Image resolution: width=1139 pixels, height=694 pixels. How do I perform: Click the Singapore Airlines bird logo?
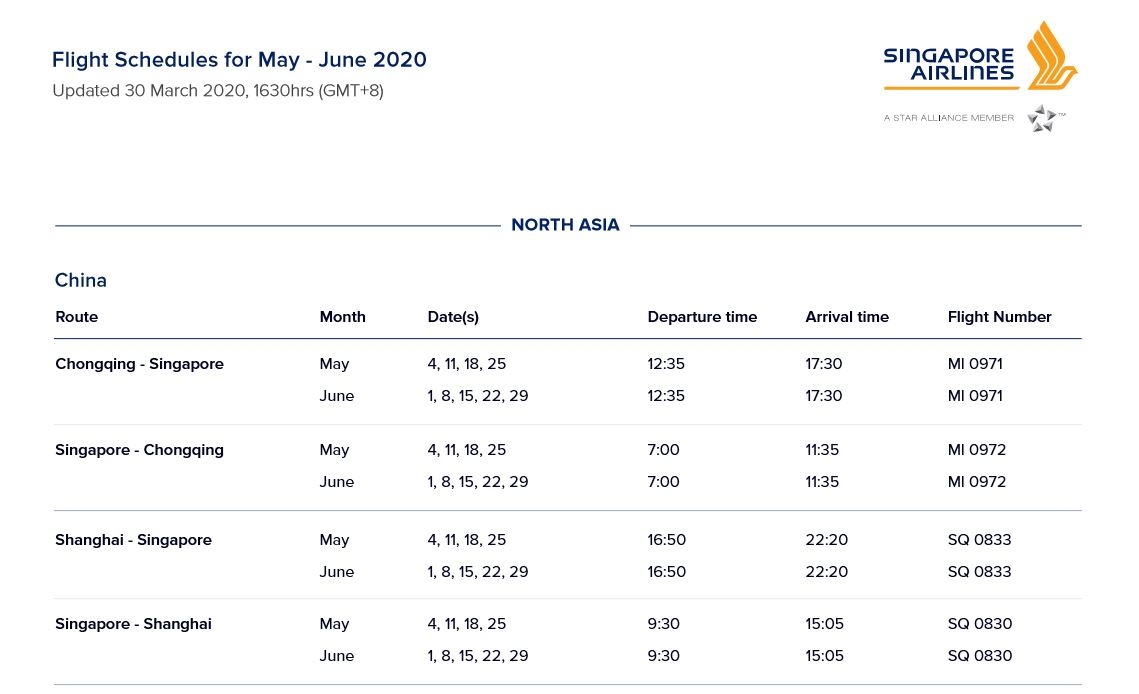point(1050,56)
